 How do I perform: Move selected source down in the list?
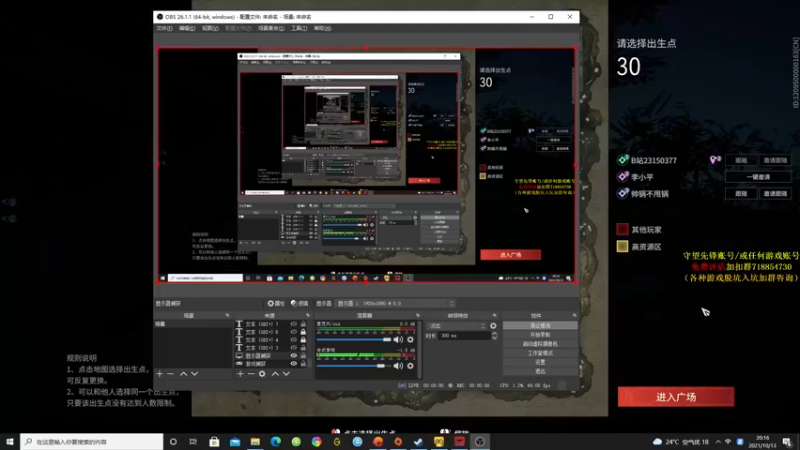pyautogui.click(x=287, y=374)
